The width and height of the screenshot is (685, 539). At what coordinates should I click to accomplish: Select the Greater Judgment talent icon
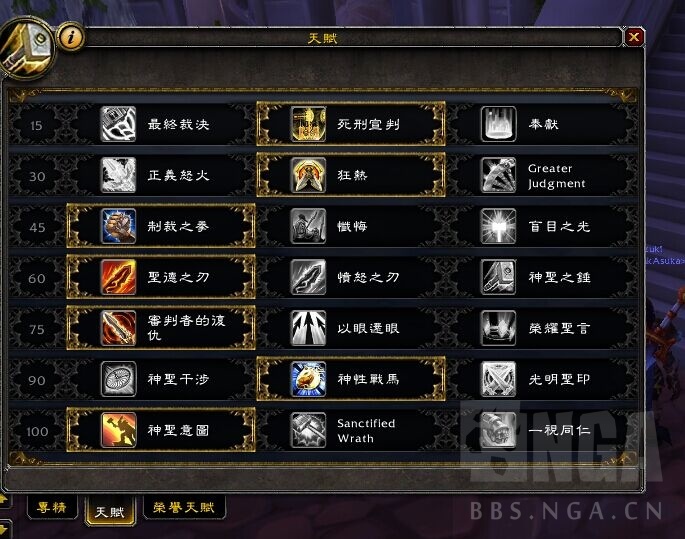point(498,175)
